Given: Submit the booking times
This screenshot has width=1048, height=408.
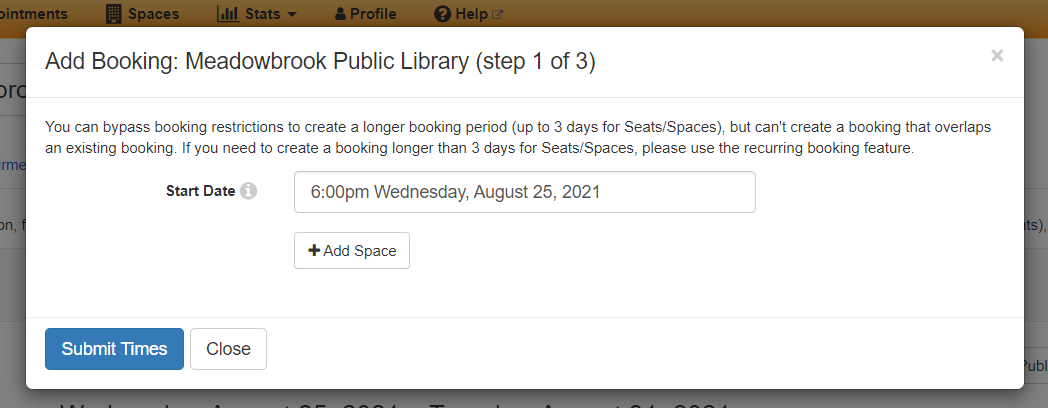Looking at the screenshot, I should click(x=114, y=348).
